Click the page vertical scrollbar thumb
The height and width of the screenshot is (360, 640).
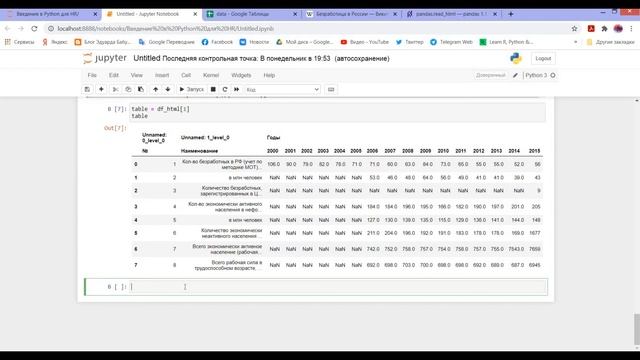[637, 329]
